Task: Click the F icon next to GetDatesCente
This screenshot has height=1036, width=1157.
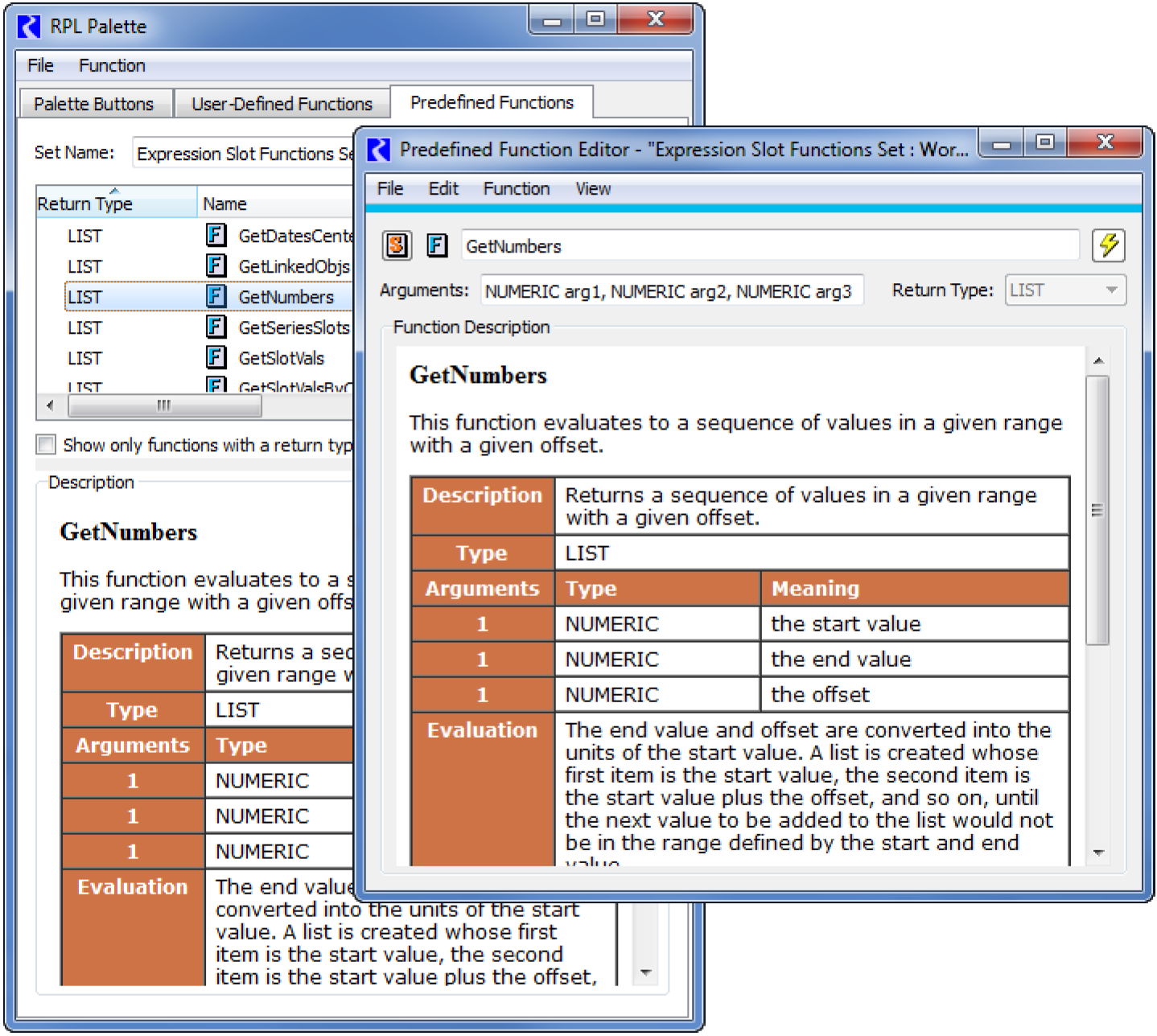Action: [216, 236]
